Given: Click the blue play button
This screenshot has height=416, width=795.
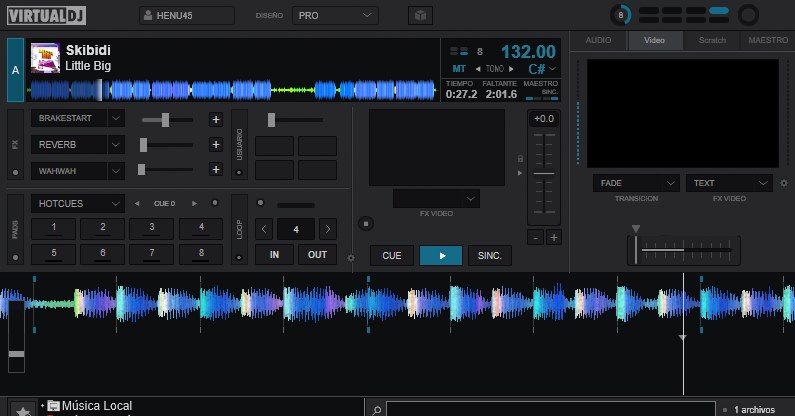Looking at the screenshot, I should (x=441, y=256).
